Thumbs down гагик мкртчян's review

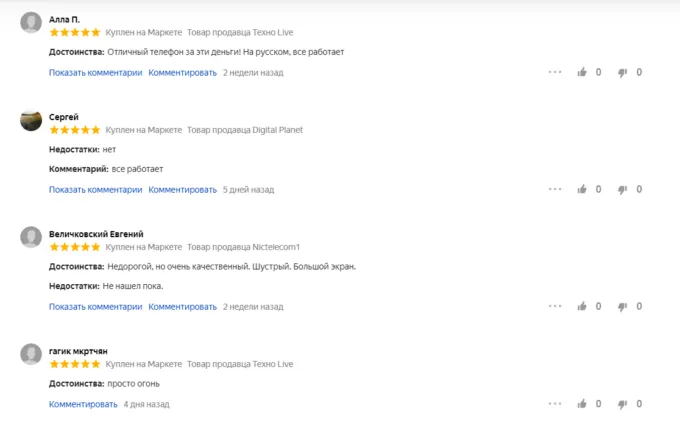pyautogui.click(x=622, y=404)
